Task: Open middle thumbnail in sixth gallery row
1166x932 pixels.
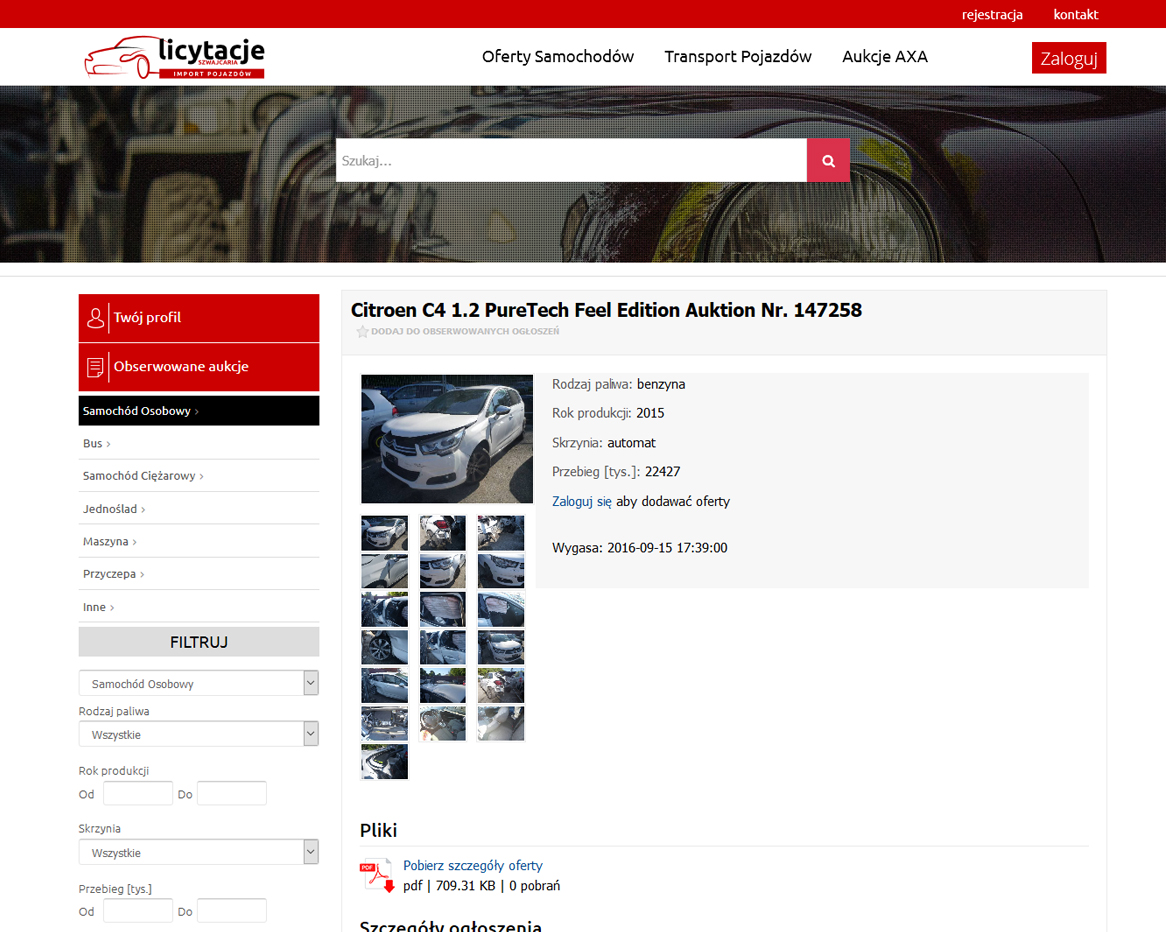Action: click(442, 724)
